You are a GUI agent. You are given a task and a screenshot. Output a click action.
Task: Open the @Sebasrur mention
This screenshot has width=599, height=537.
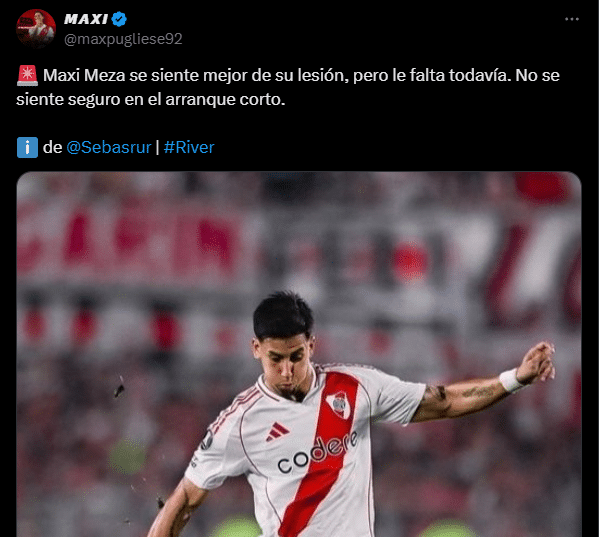[x=109, y=147]
